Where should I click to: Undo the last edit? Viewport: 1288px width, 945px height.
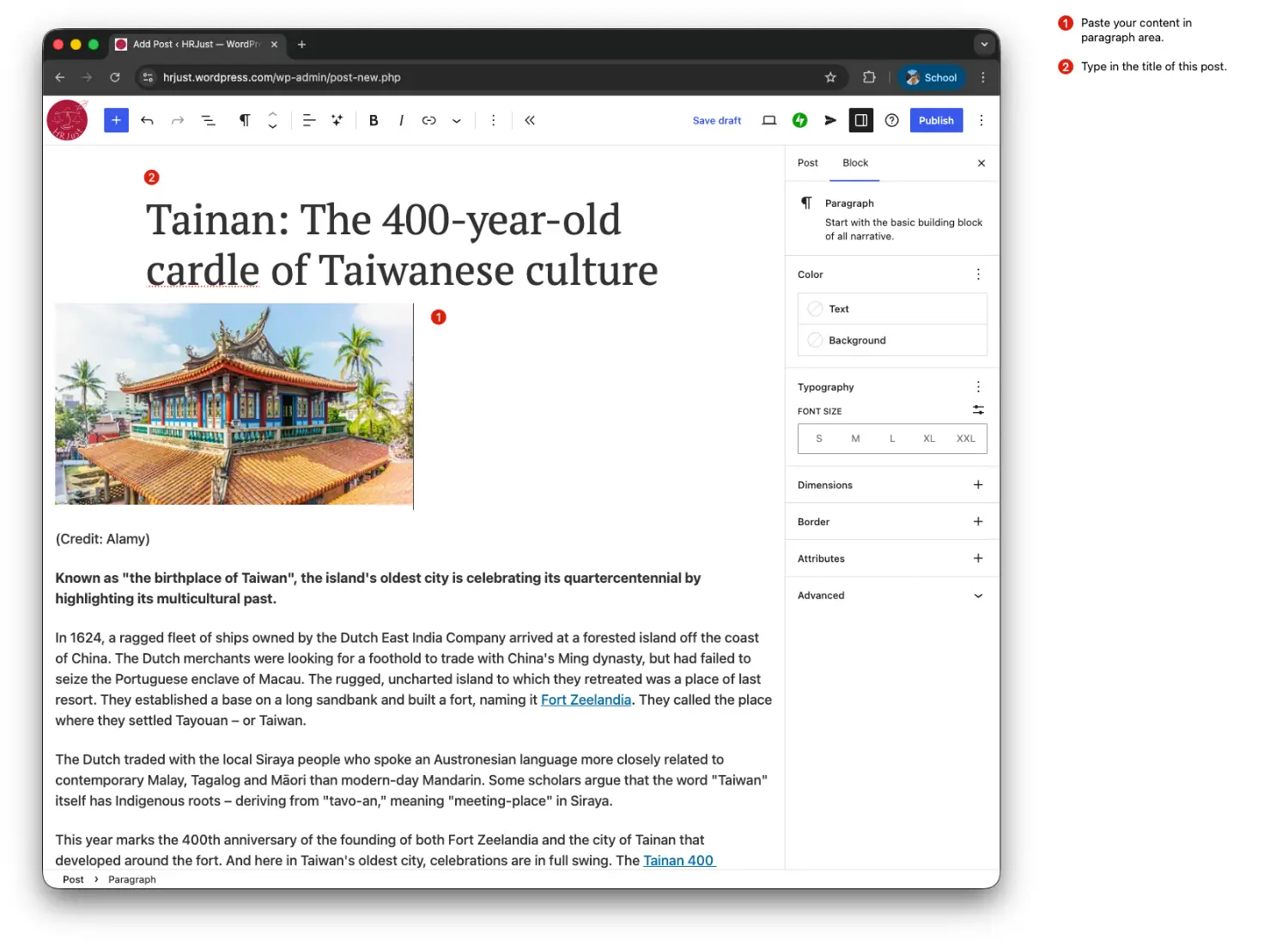[x=147, y=120]
